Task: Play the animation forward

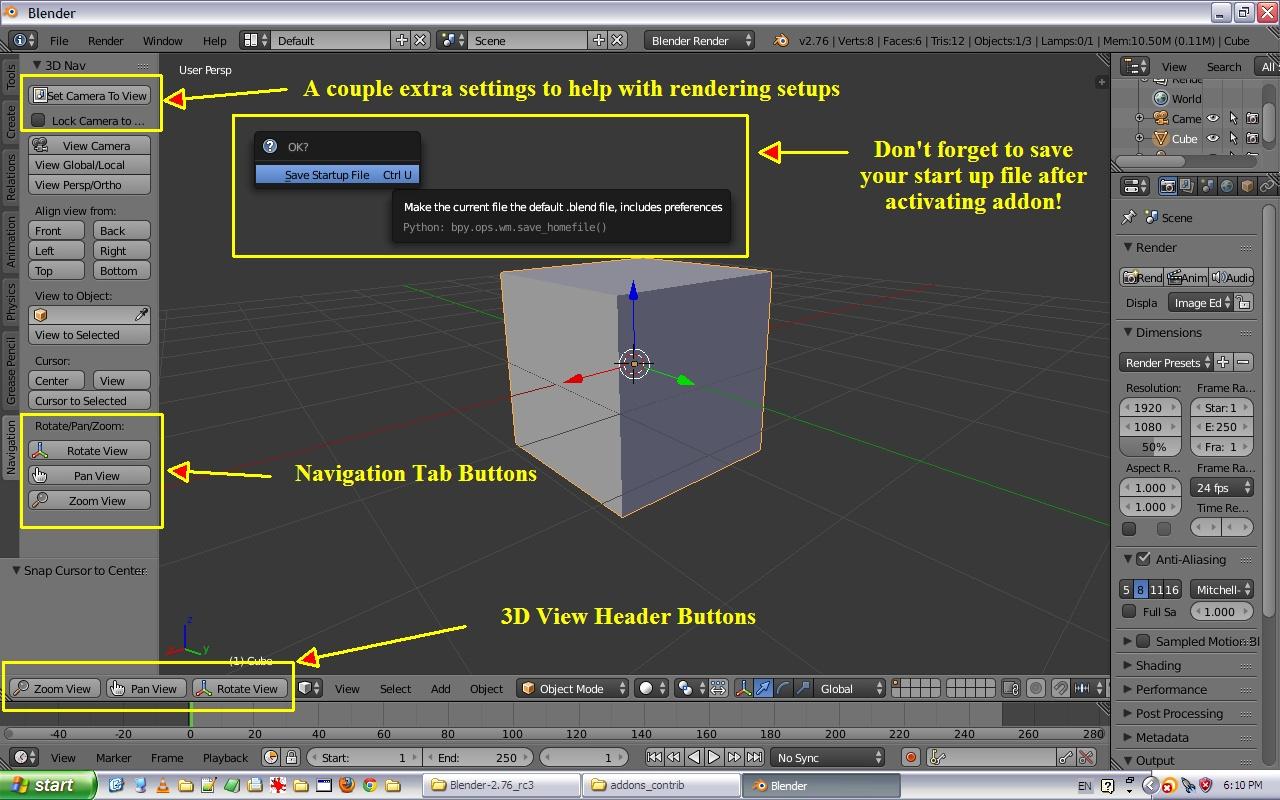Action: pos(714,757)
